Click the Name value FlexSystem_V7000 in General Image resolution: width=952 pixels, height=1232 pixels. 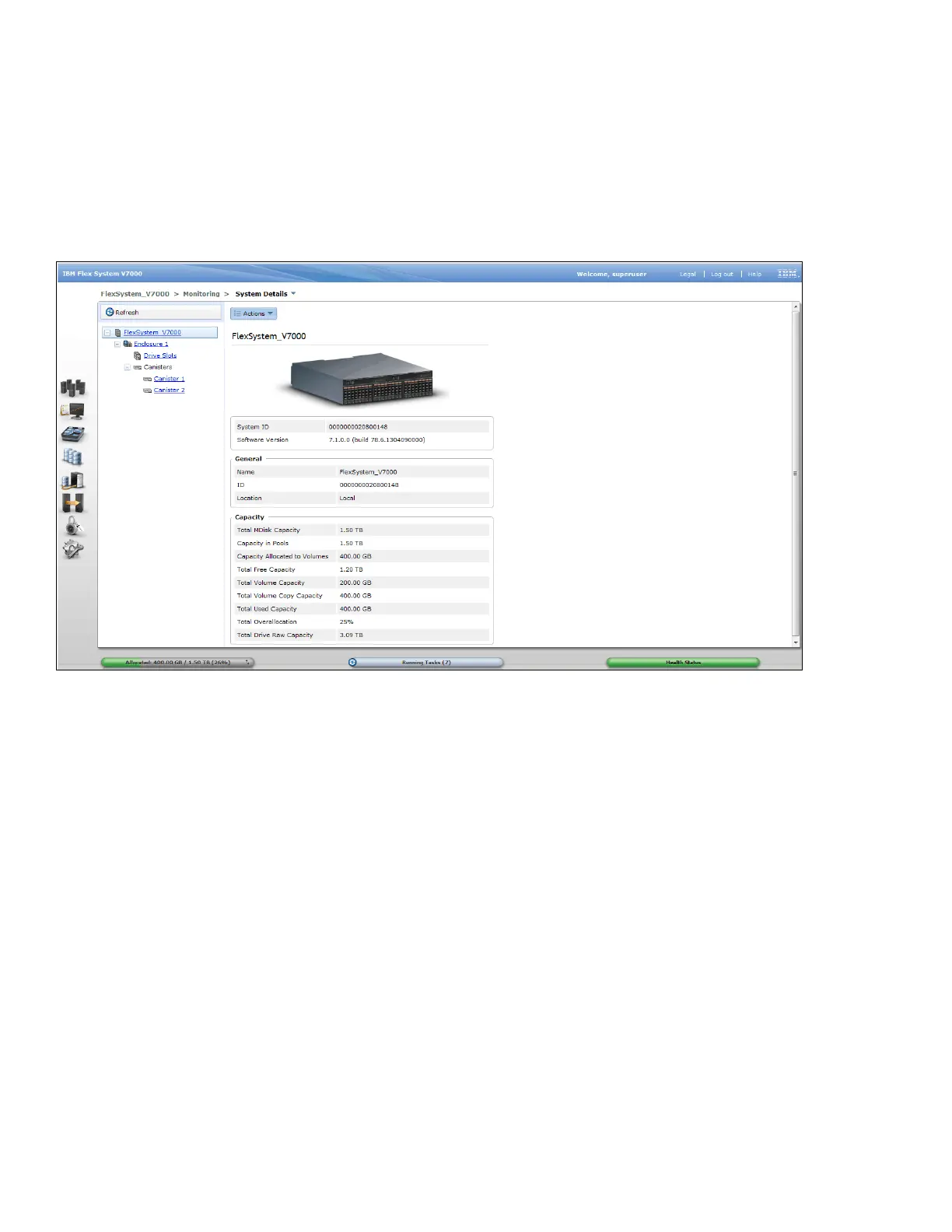click(368, 472)
